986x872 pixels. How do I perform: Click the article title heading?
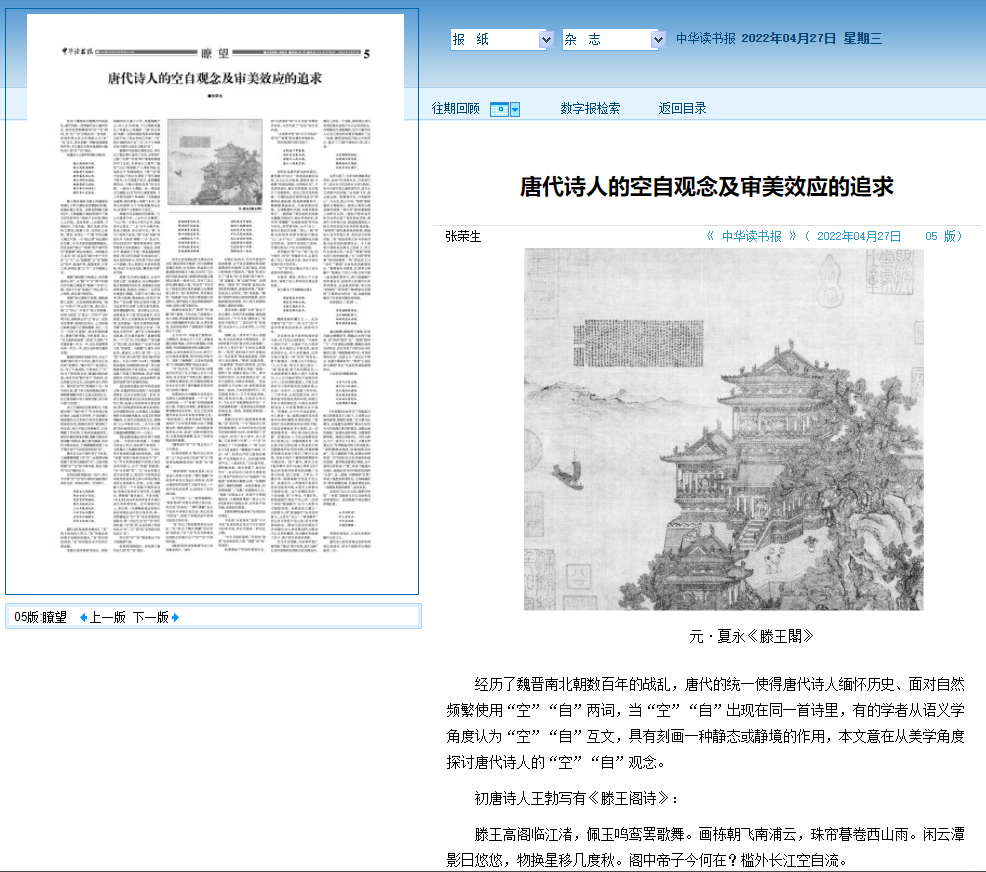tap(706, 186)
